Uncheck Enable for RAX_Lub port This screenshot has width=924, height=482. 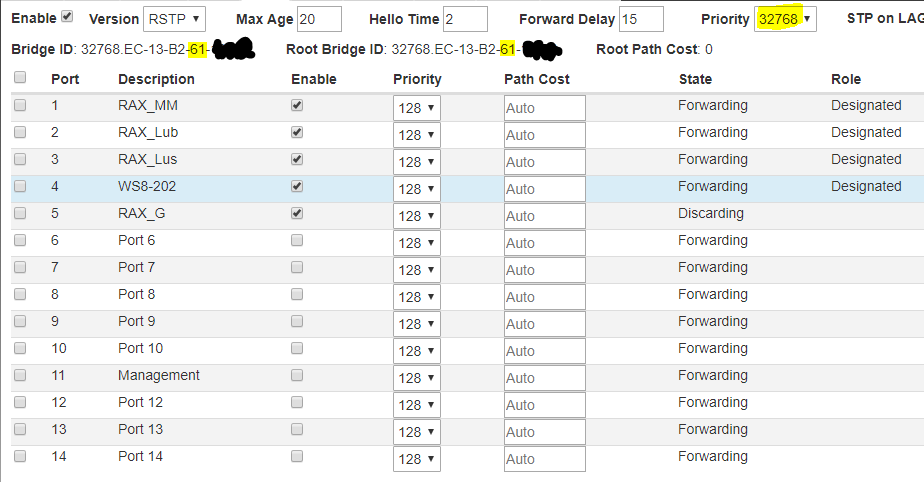(x=297, y=132)
